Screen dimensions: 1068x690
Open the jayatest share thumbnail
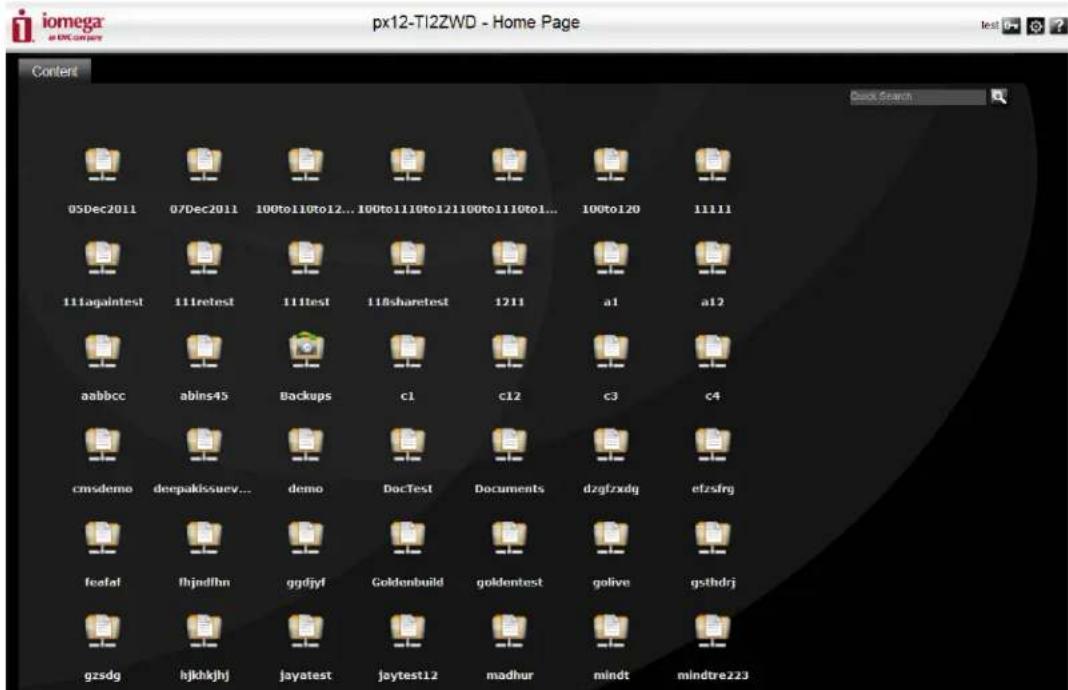click(306, 630)
